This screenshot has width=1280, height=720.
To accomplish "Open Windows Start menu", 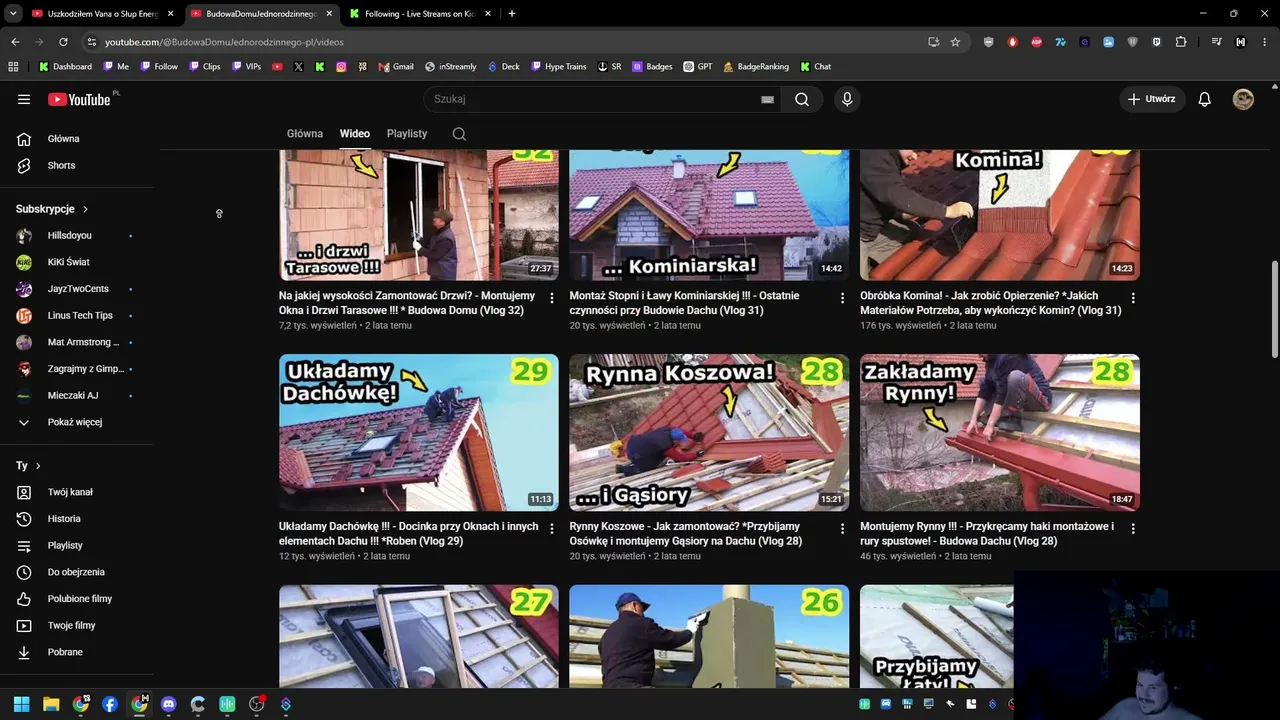I will 22,704.
